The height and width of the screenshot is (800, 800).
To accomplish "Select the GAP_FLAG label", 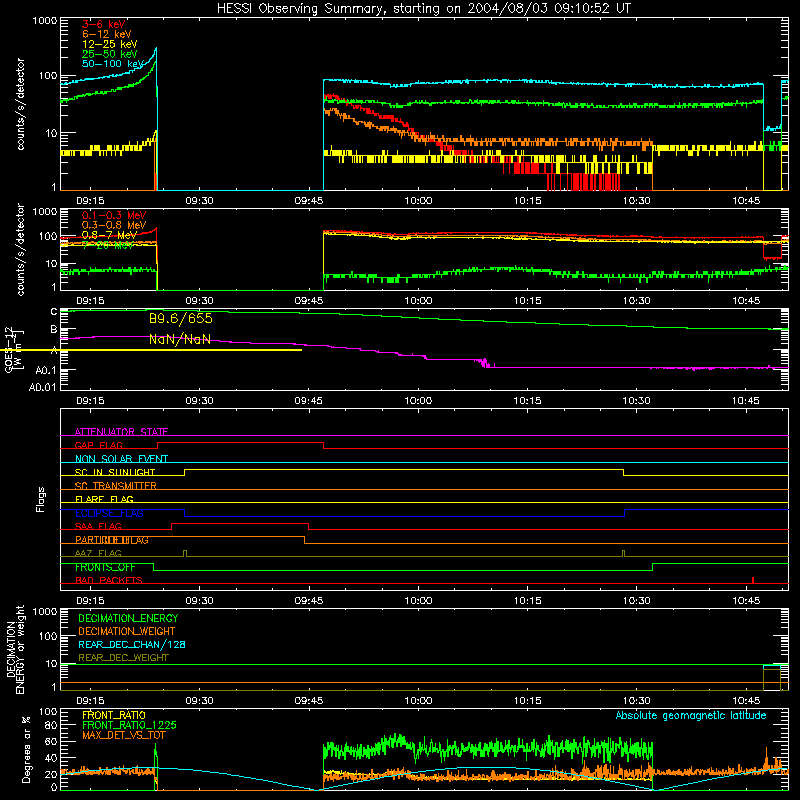I will click(99, 445).
